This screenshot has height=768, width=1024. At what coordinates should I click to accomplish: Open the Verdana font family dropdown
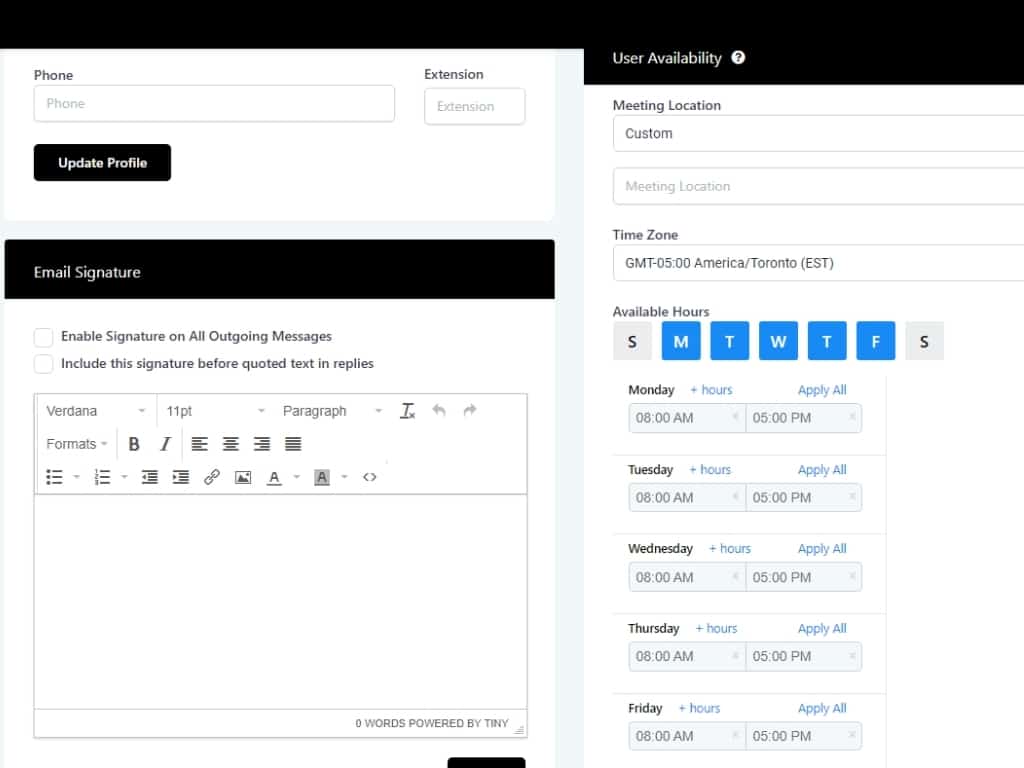pyautogui.click(x=96, y=411)
